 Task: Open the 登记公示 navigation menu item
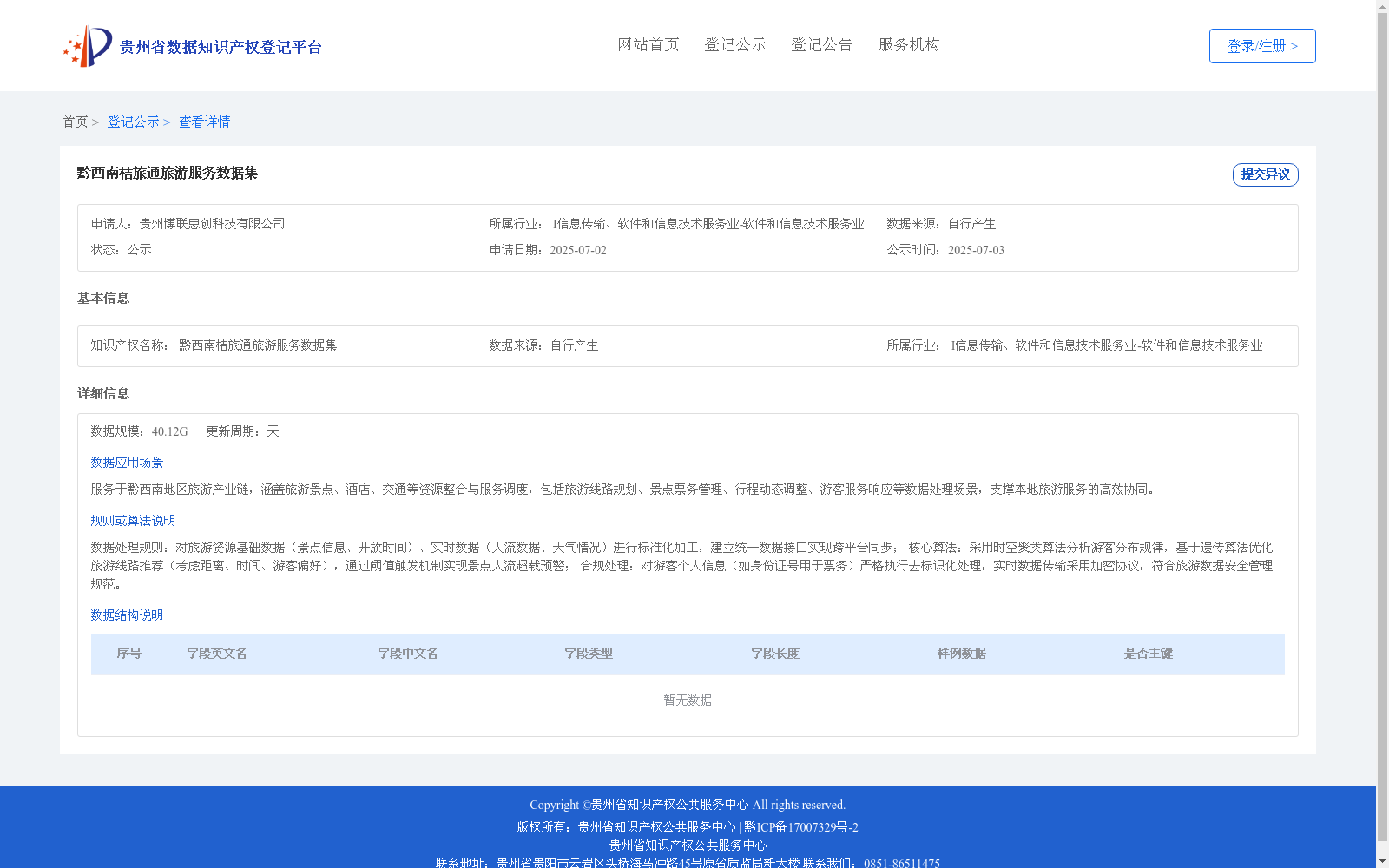coord(735,44)
